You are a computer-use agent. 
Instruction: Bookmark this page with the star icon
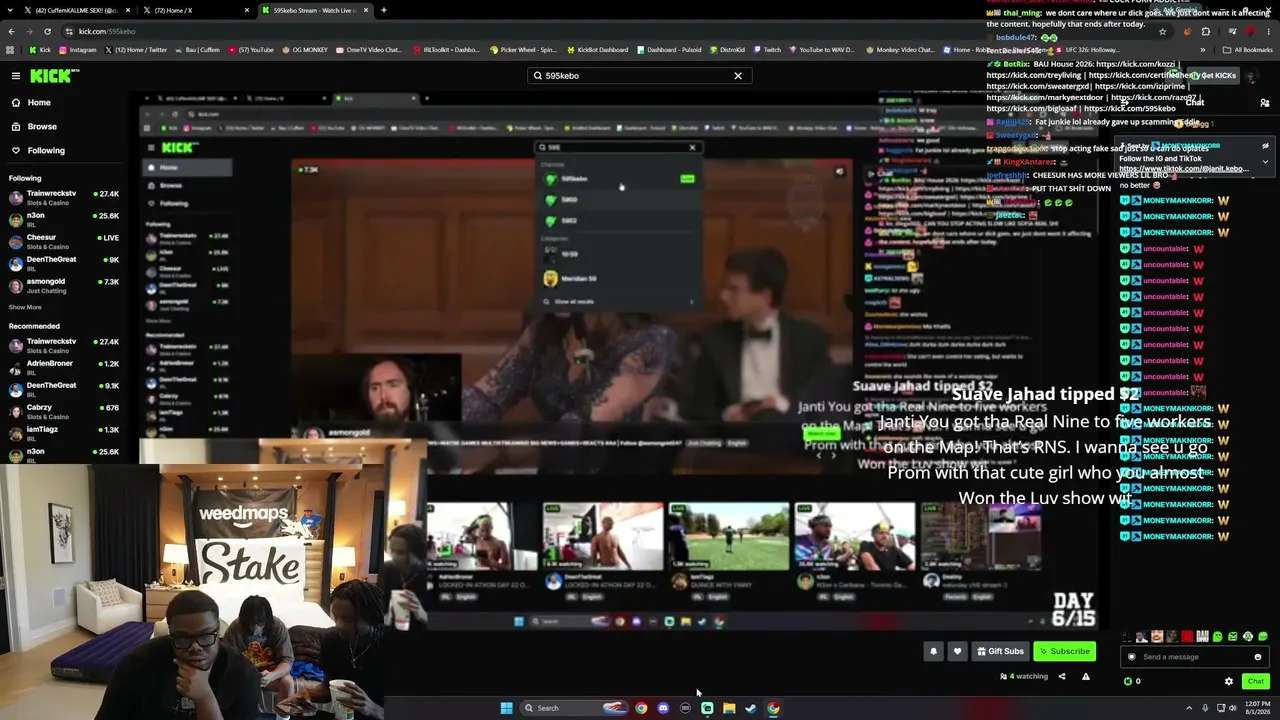coord(1162,31)
